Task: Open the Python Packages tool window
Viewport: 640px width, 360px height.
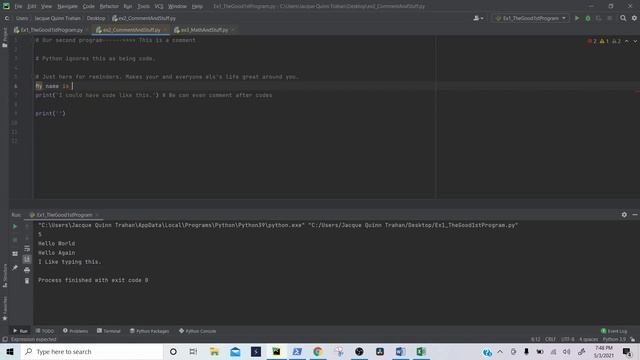Action: point(149,331)
